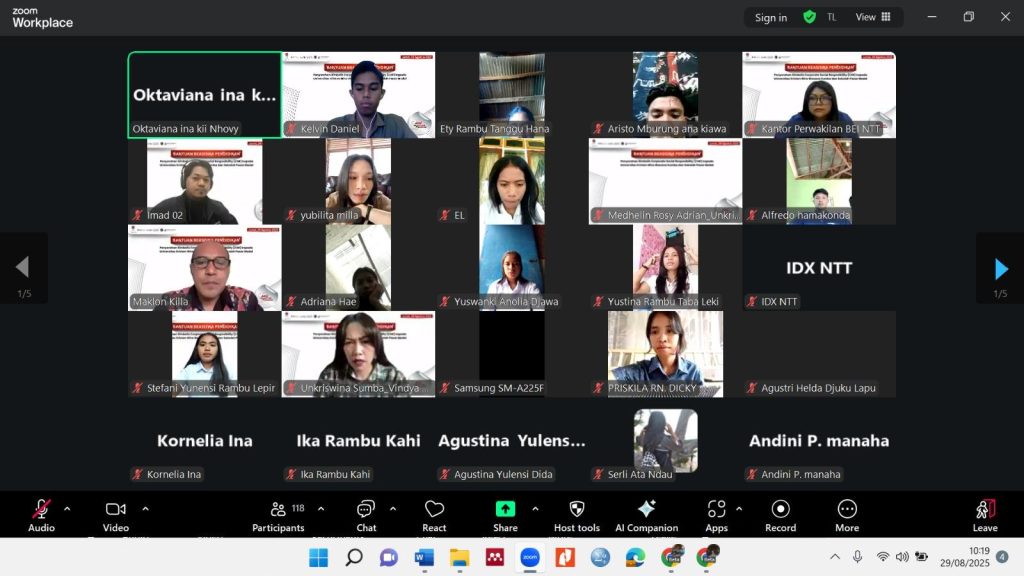Expand the Video settings caret
Image resolution: width=1024 pixels, height=576 pixels.
(x=145, y=508)
